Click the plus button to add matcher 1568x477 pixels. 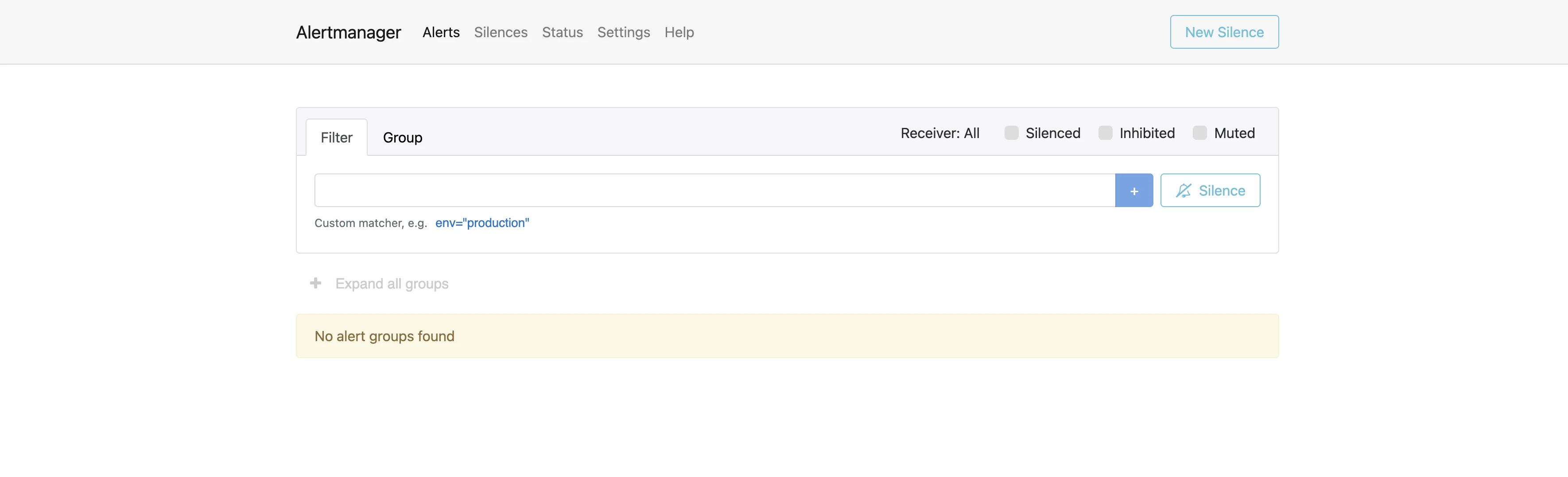(x=1133, y=190)
